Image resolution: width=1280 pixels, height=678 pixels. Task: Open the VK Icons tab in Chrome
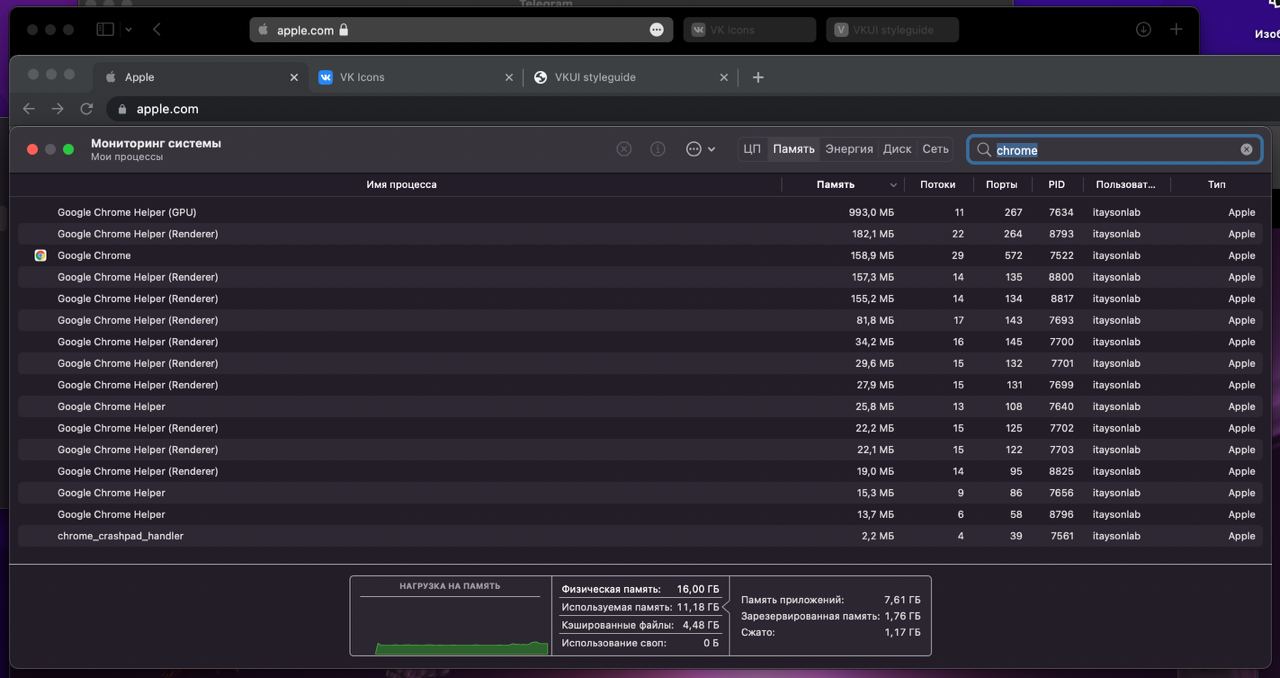tap(415, 77)
